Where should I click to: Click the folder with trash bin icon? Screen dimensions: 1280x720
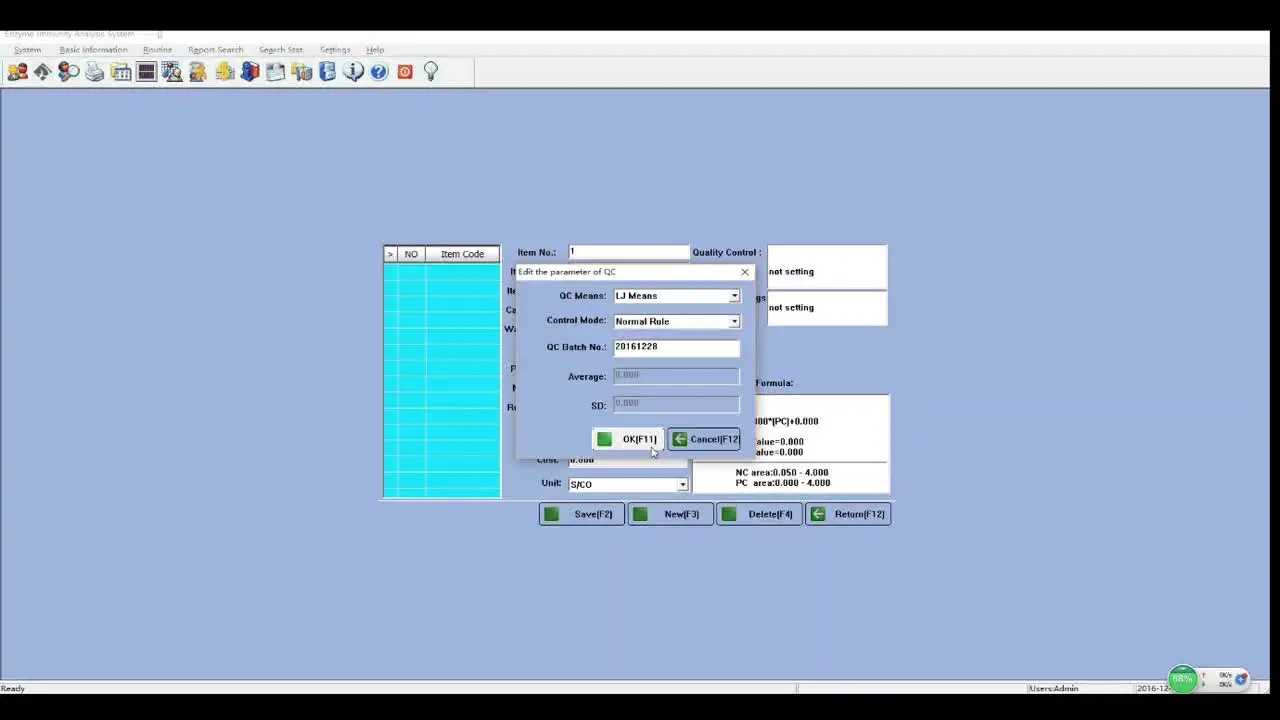[302, 72]
